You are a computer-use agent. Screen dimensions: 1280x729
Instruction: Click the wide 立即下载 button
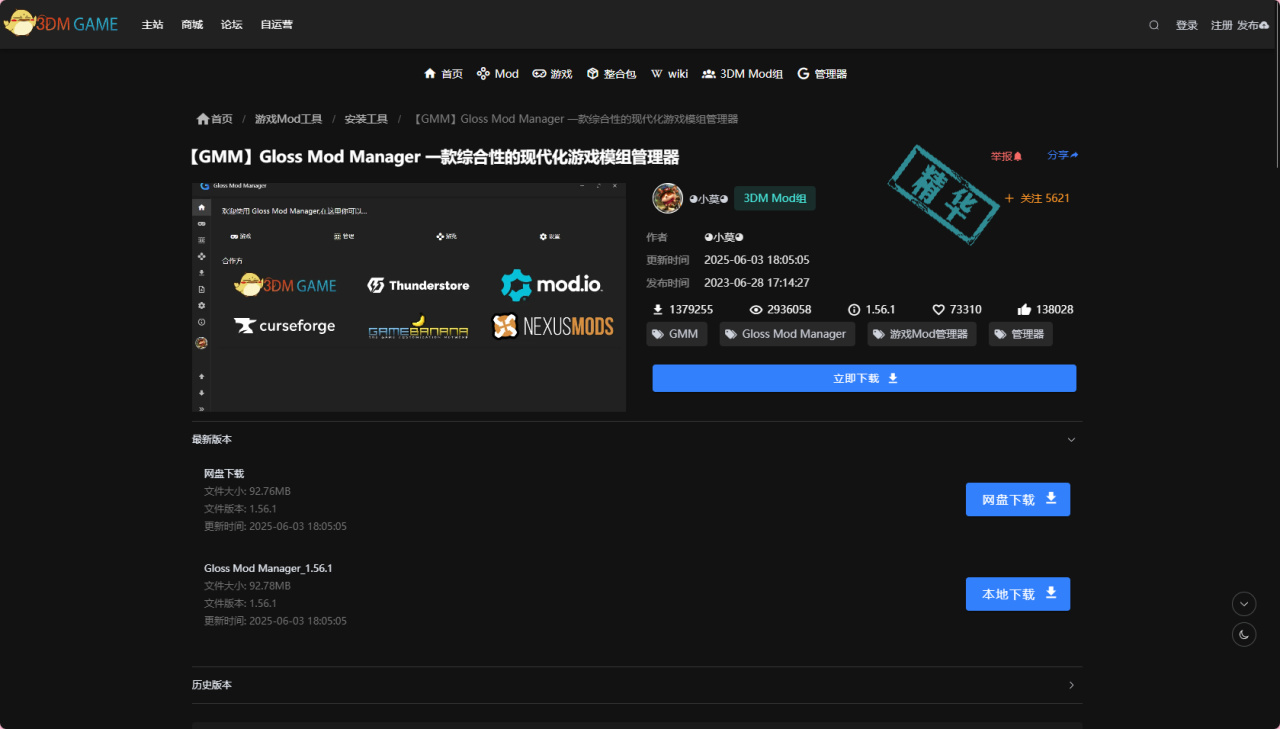coord(864,378)
